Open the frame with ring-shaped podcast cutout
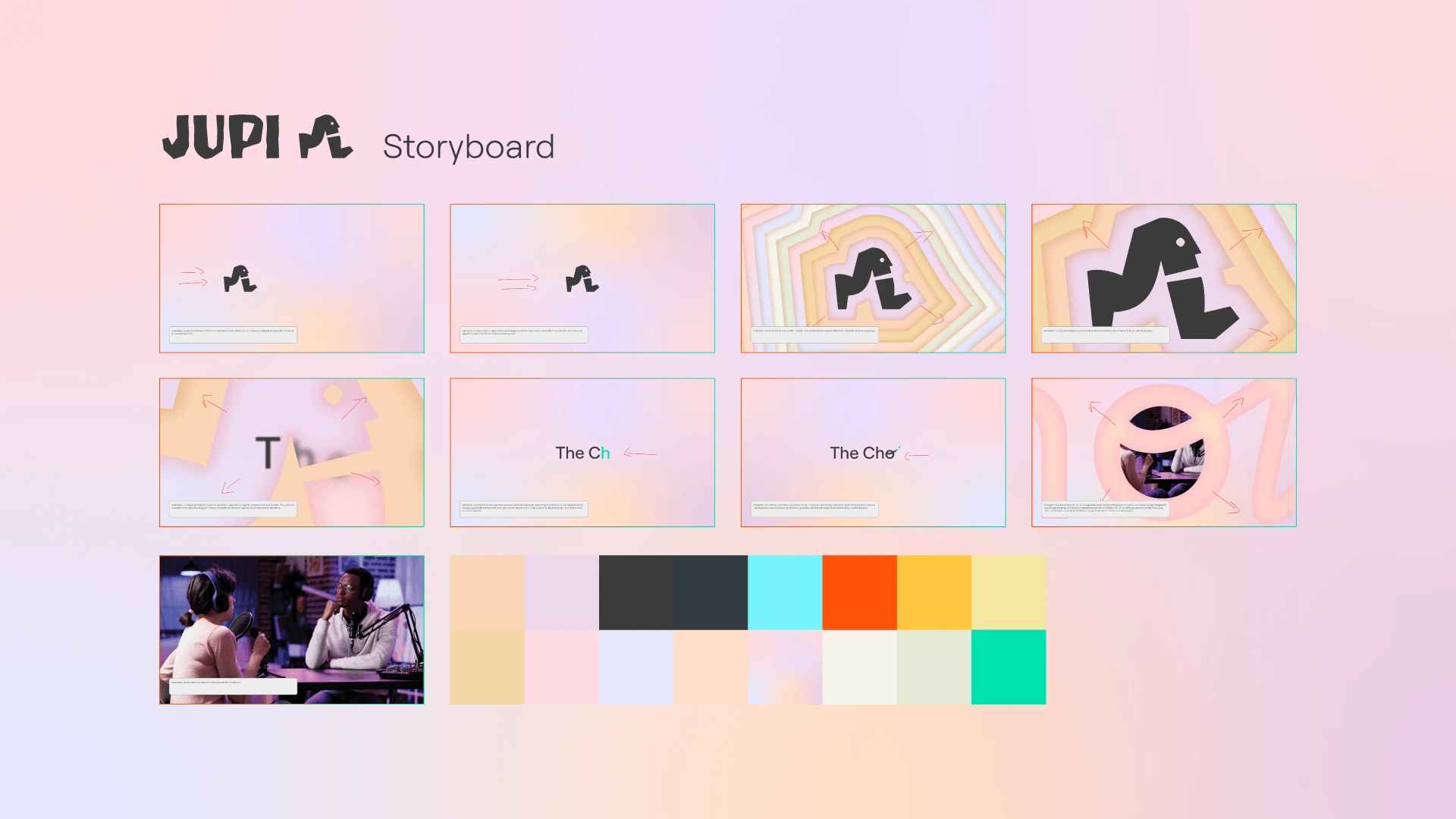 point(1163,453)
